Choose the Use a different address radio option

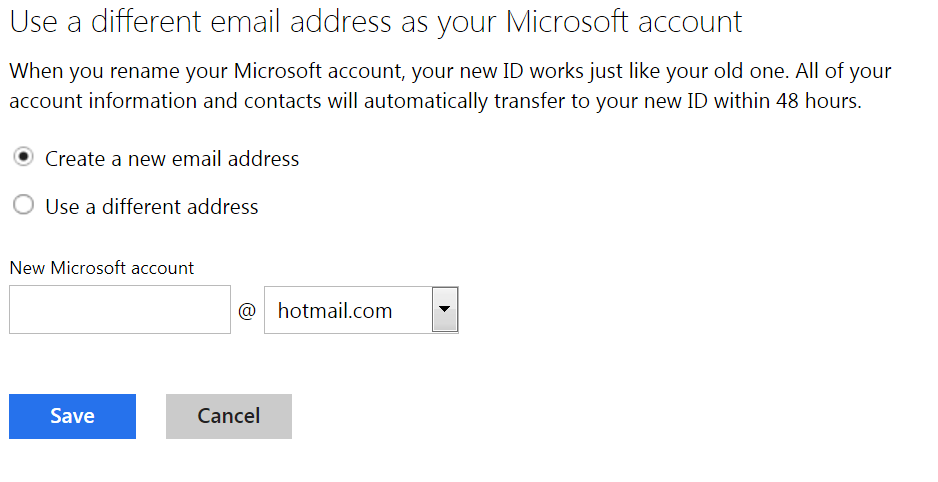(23, 206)
